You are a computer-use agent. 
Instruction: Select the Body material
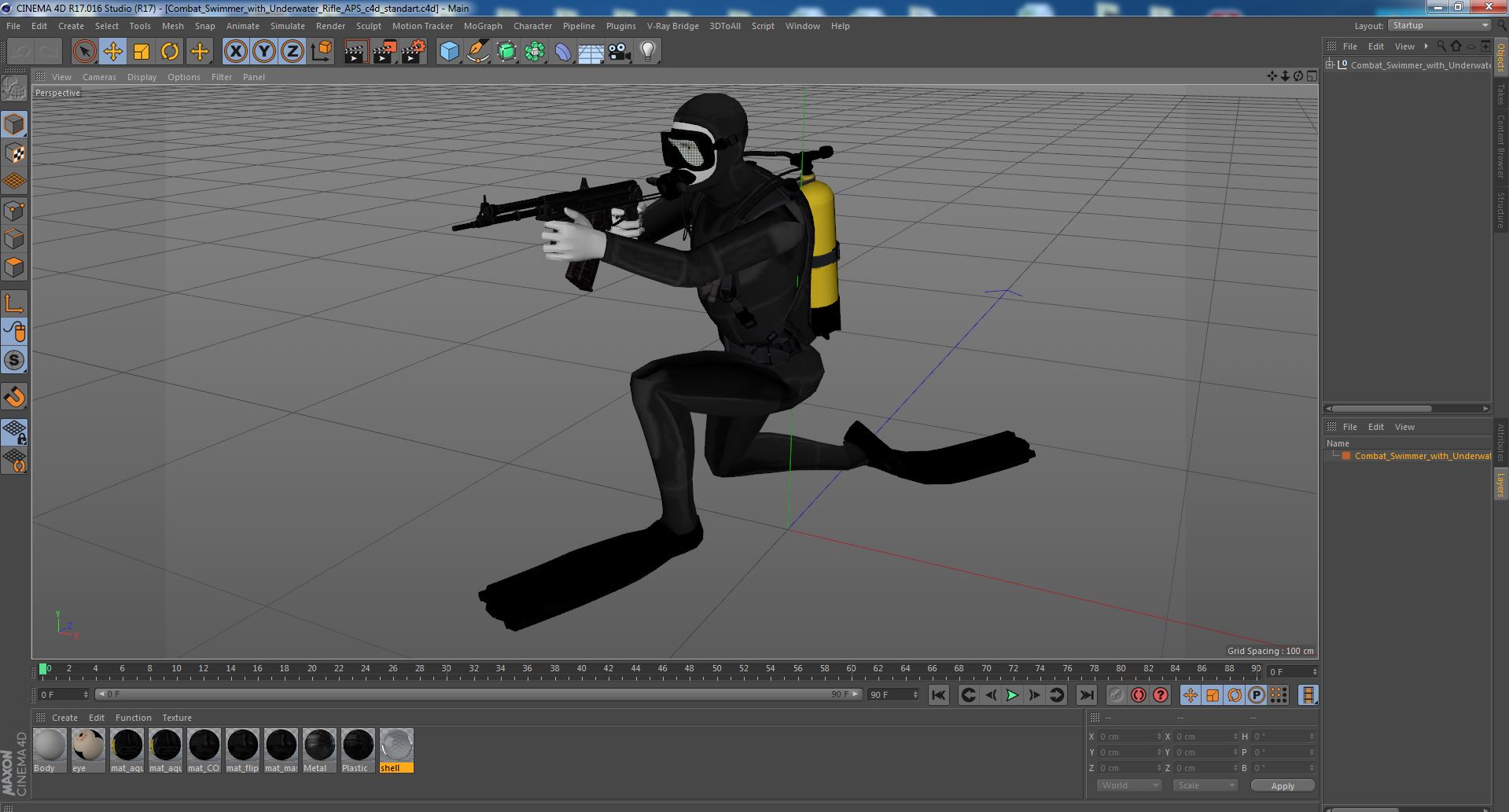click(x=50, y=751)
